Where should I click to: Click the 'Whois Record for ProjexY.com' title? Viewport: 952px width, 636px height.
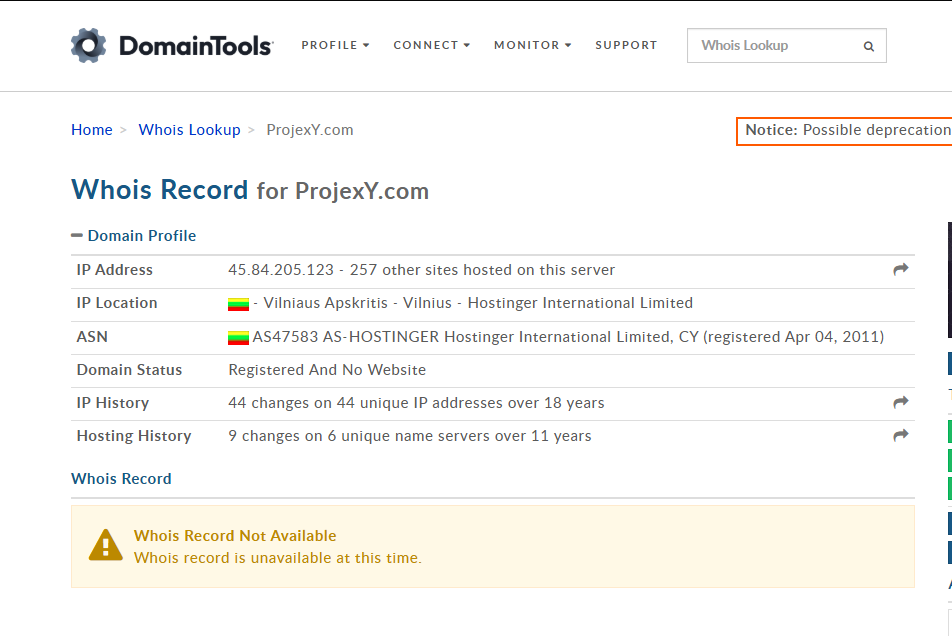pos(250,190)
